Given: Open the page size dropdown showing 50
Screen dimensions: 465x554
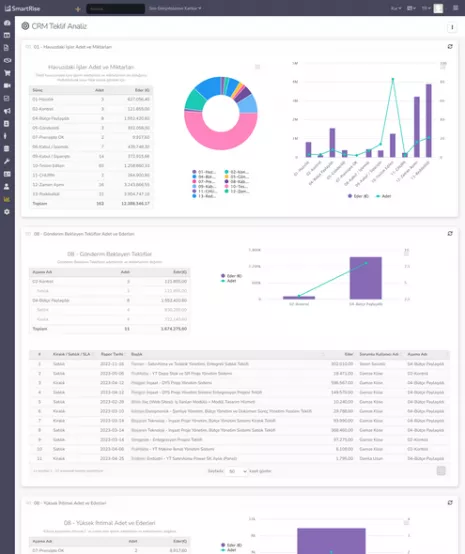Looking at the screenshot, I should click(237, 471).
